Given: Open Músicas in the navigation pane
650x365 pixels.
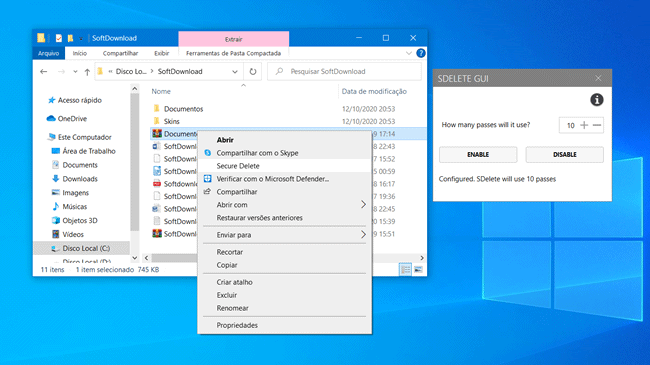Looking at the screenshot, I should [x=75, y=207].
